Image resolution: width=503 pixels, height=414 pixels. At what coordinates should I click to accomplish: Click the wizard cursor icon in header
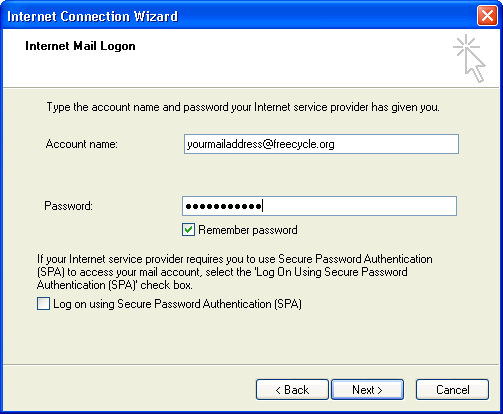[469, 58]
